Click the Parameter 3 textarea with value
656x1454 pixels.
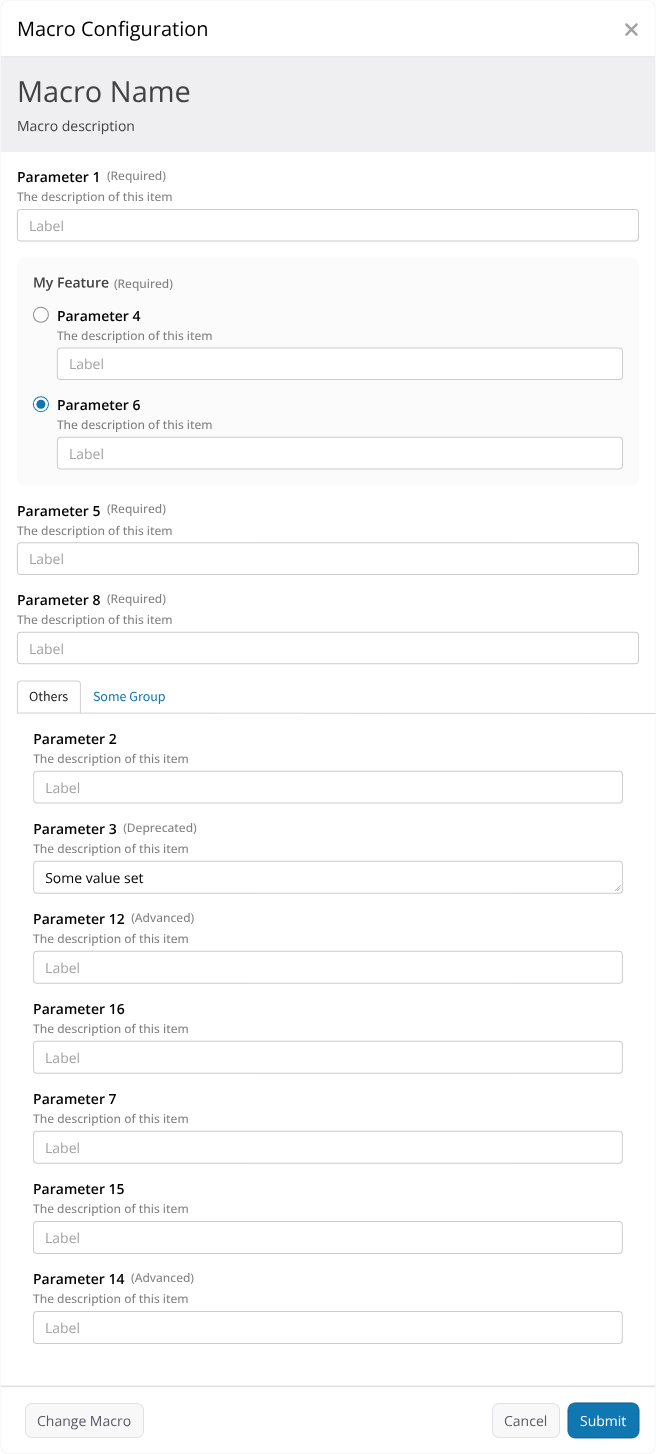coord(328,877)
